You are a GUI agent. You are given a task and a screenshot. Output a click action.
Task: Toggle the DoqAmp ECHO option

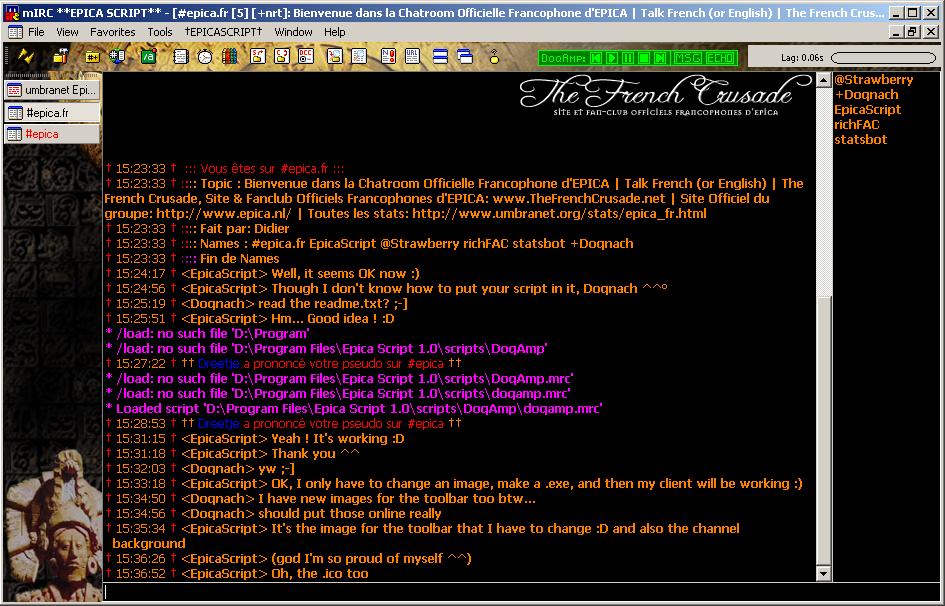click(720, 58)
